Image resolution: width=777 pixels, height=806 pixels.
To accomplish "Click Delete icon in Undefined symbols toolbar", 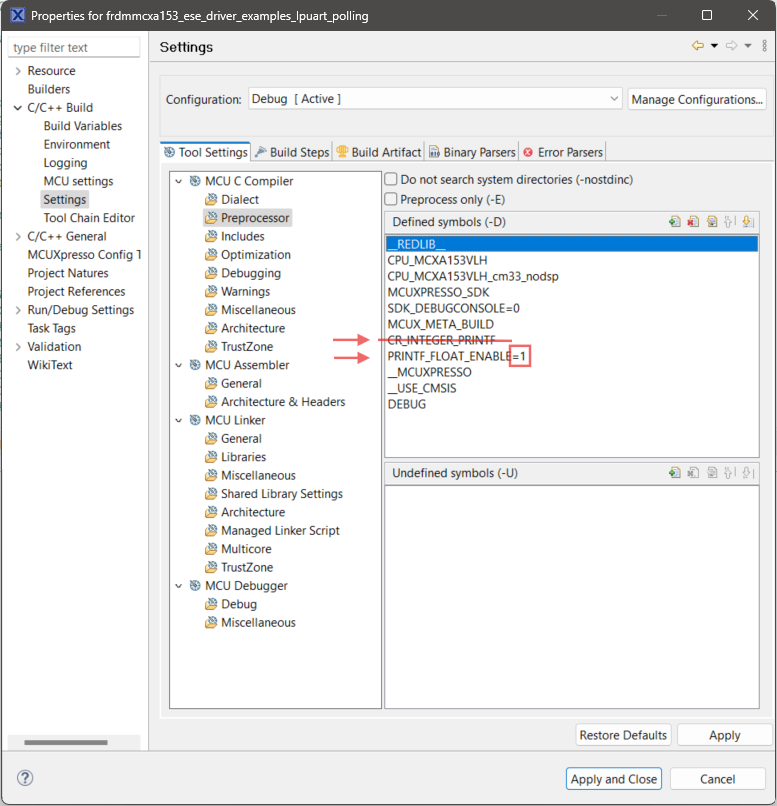I will (x=693, y=472).
